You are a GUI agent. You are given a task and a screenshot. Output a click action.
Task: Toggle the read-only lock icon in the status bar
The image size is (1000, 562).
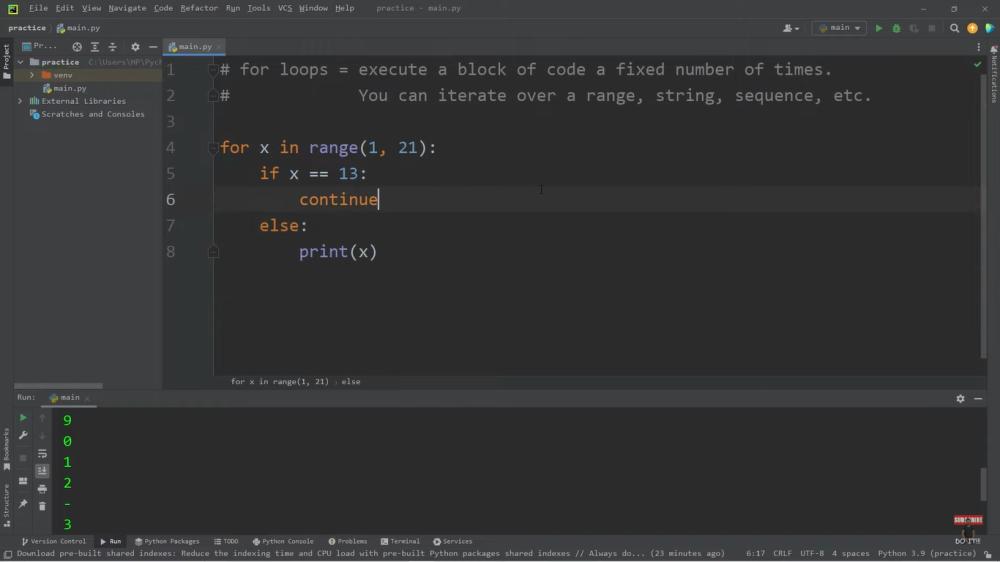click(988, 554)
